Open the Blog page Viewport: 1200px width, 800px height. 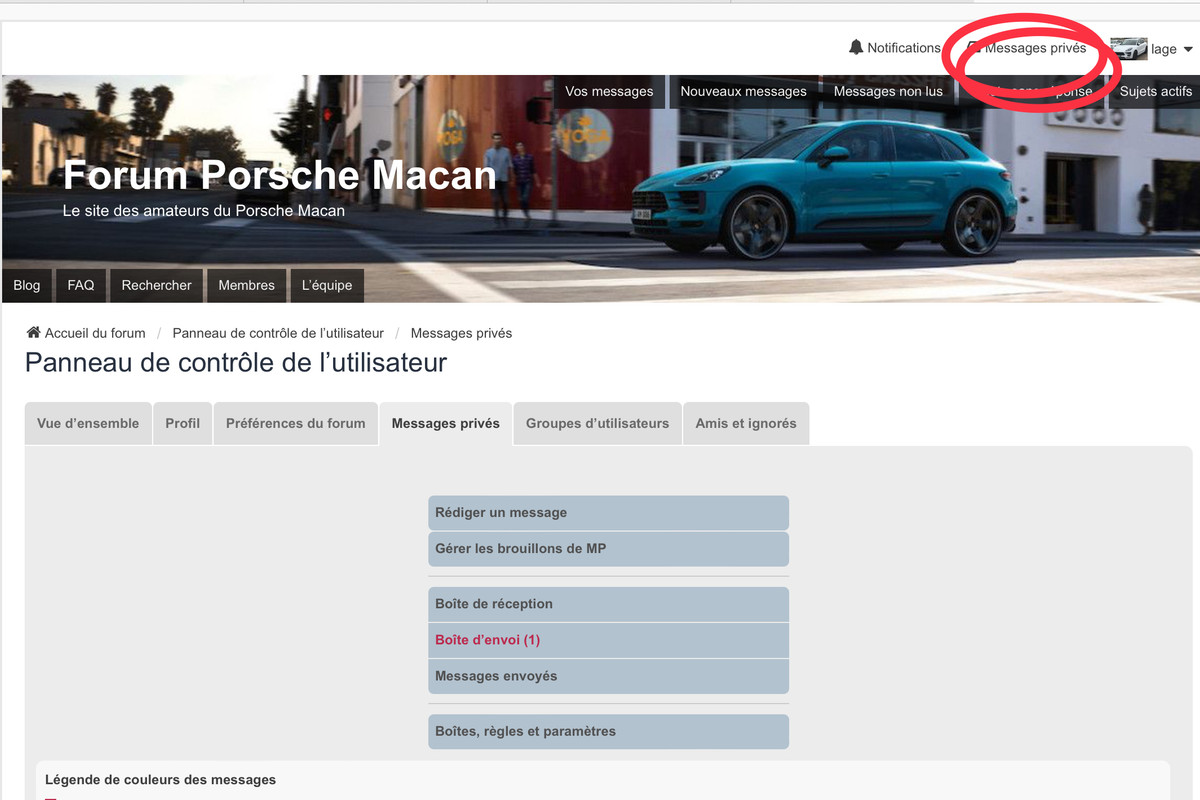pos(27,285)
